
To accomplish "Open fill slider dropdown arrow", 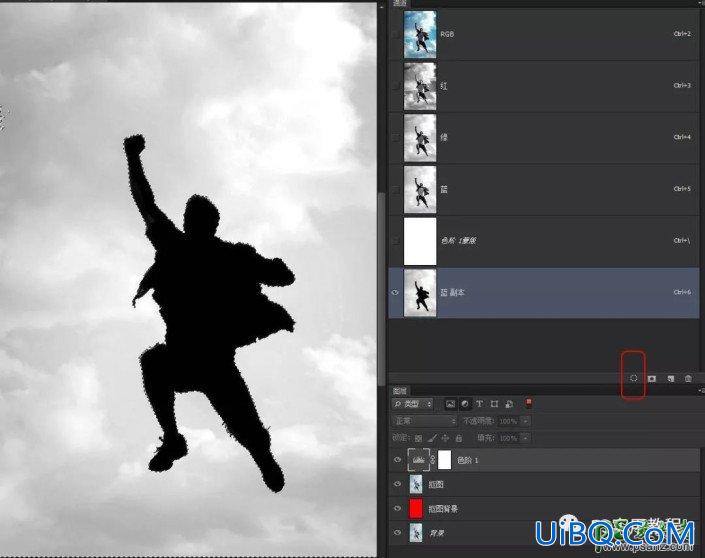I will [525, 437].
